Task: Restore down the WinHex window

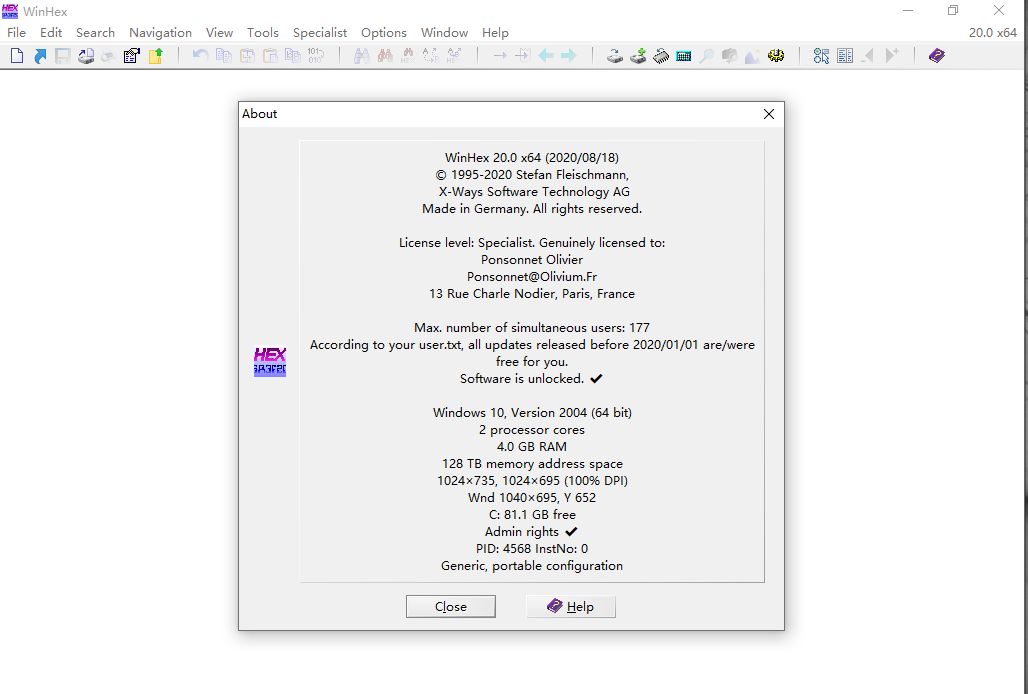Action: (x=953, y=10)
